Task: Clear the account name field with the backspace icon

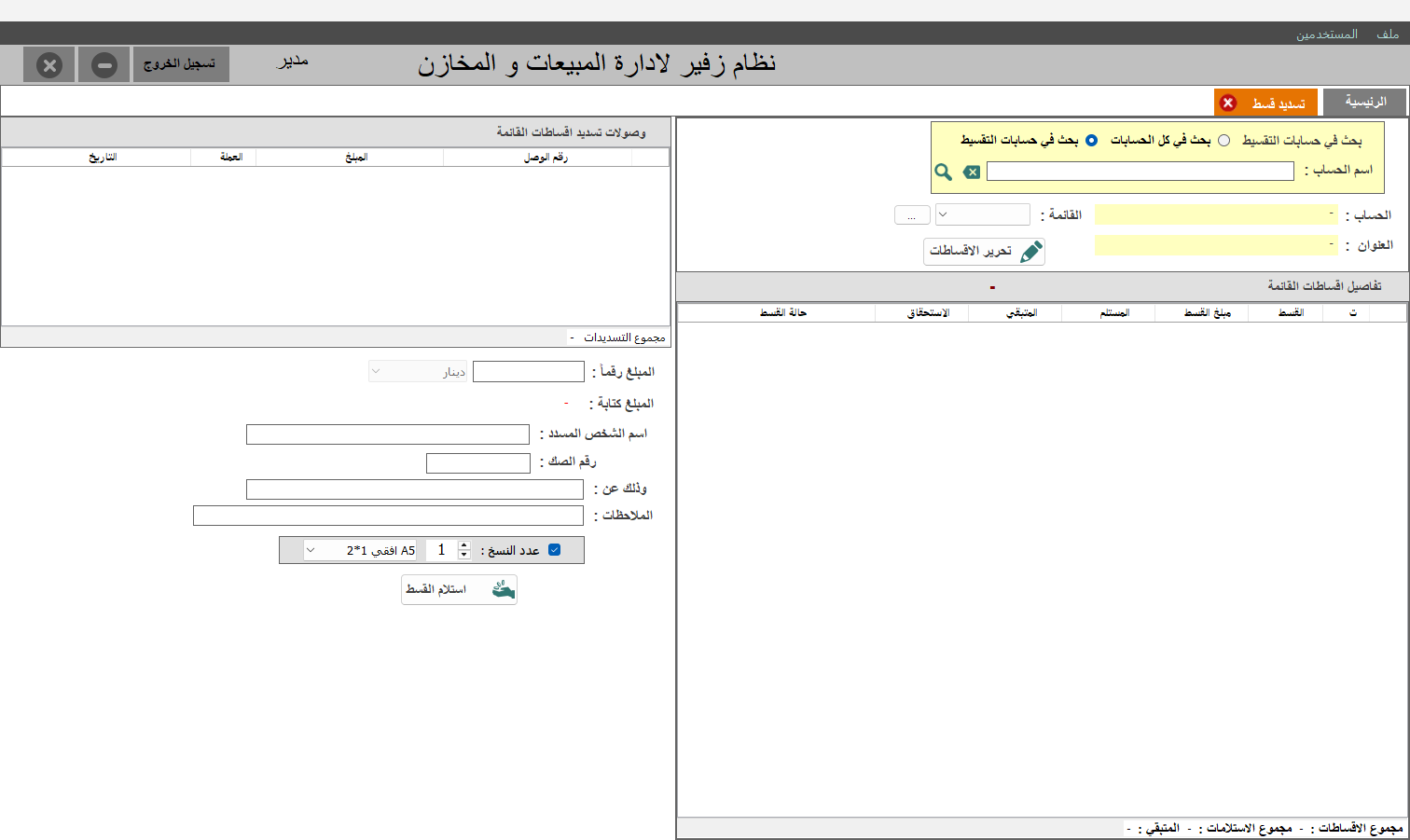Action: tap(972, 172)
